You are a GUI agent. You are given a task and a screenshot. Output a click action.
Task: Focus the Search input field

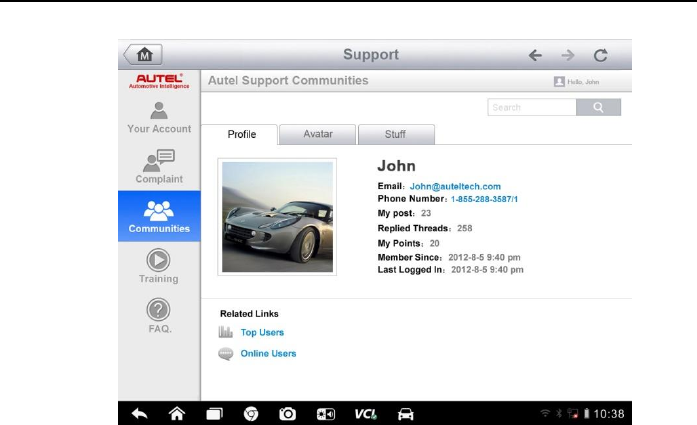click(532, 107)
